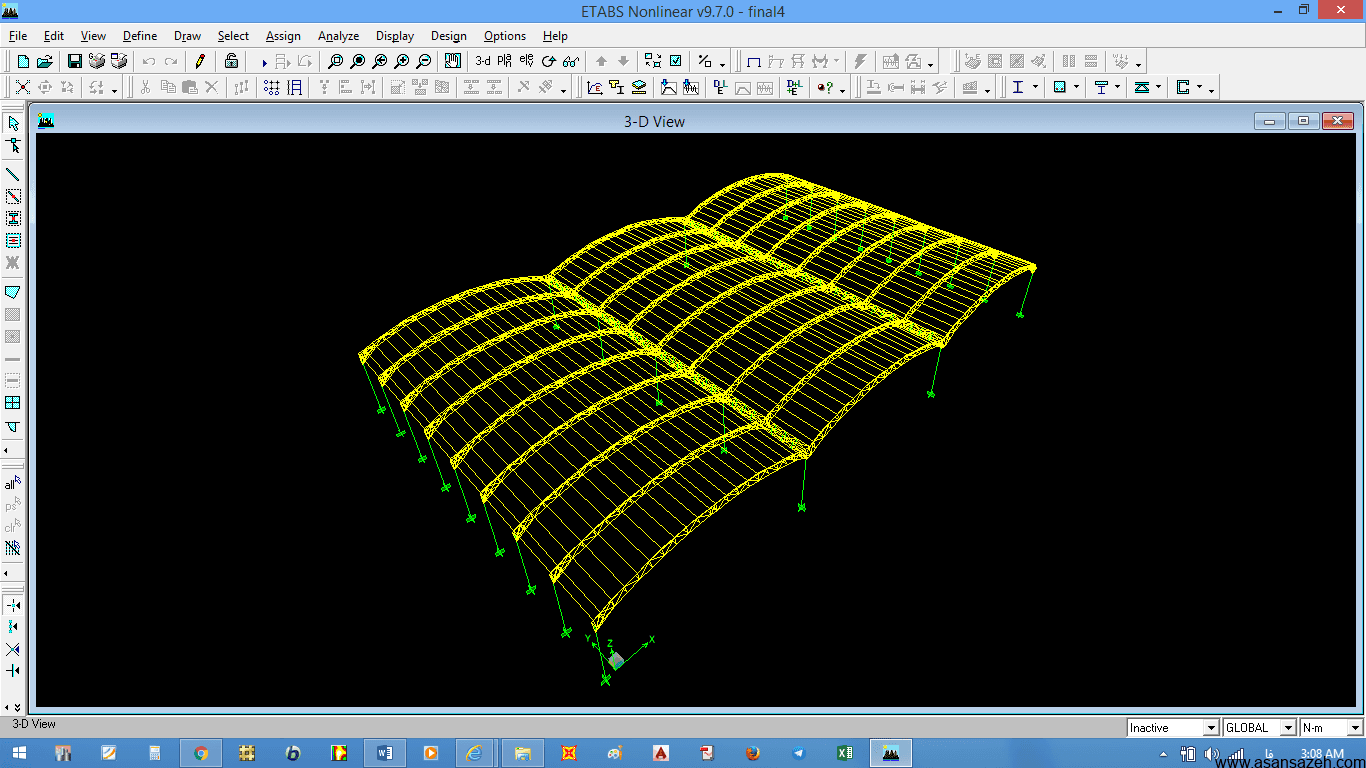Create a new model with New icon
The image size is (1366, 768).
point(23,61)
